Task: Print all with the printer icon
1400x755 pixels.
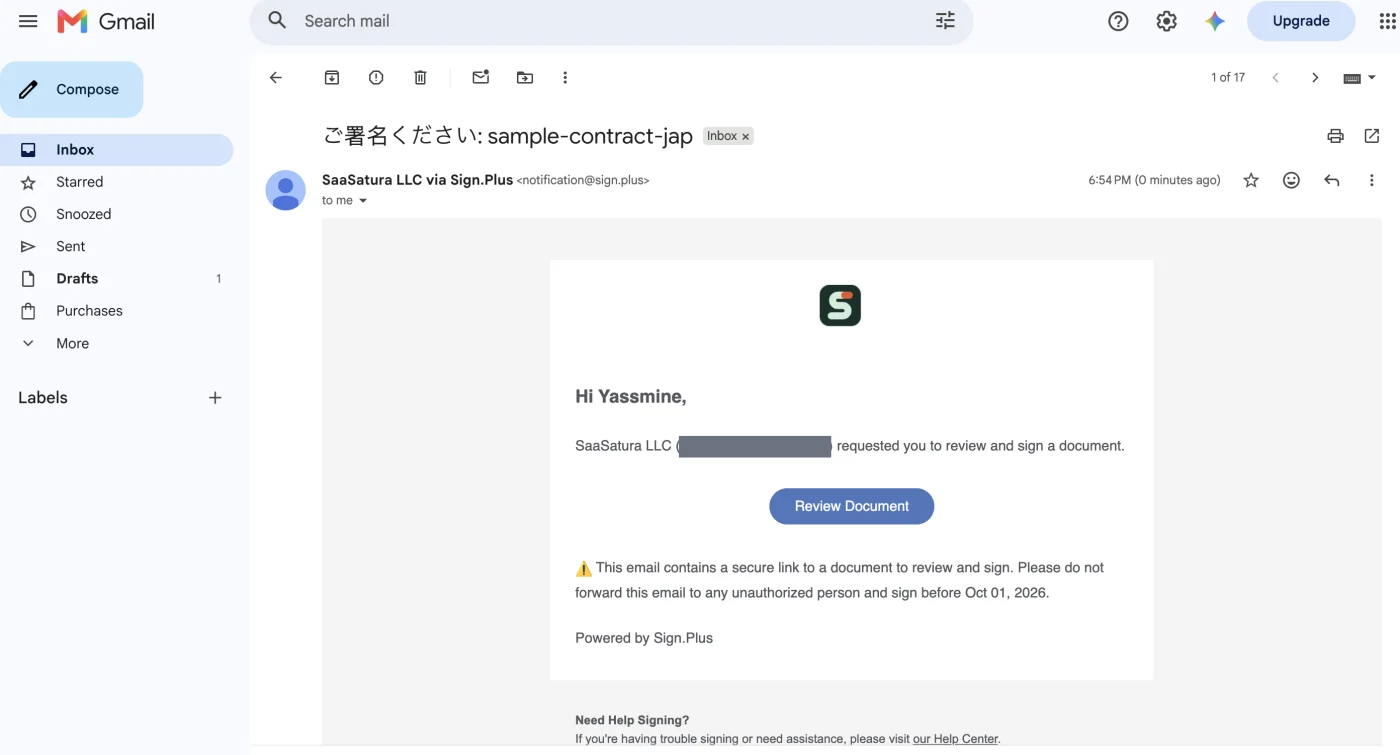Action: [x=1335, y=136]
